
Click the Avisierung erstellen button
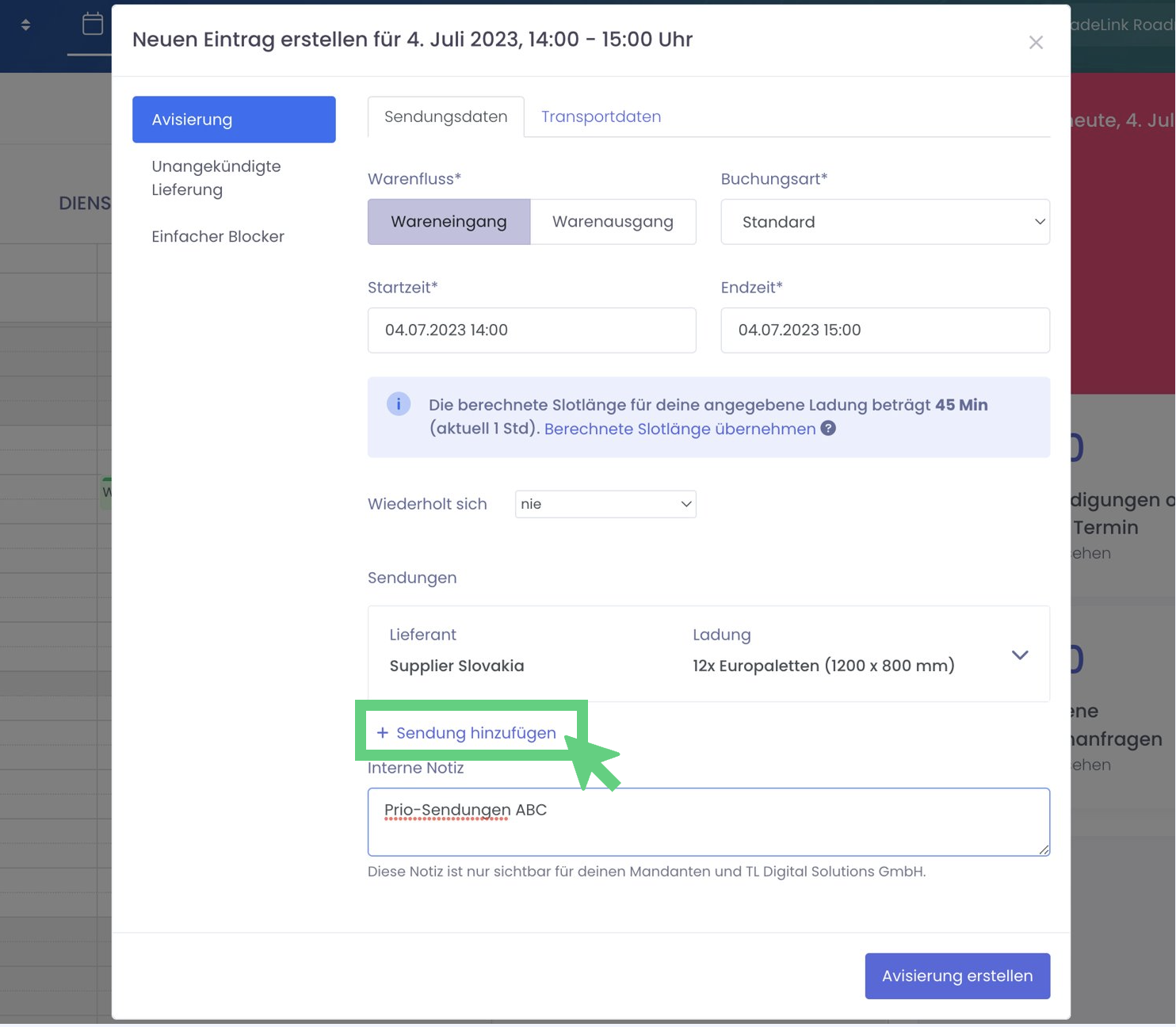click(956, 975)
